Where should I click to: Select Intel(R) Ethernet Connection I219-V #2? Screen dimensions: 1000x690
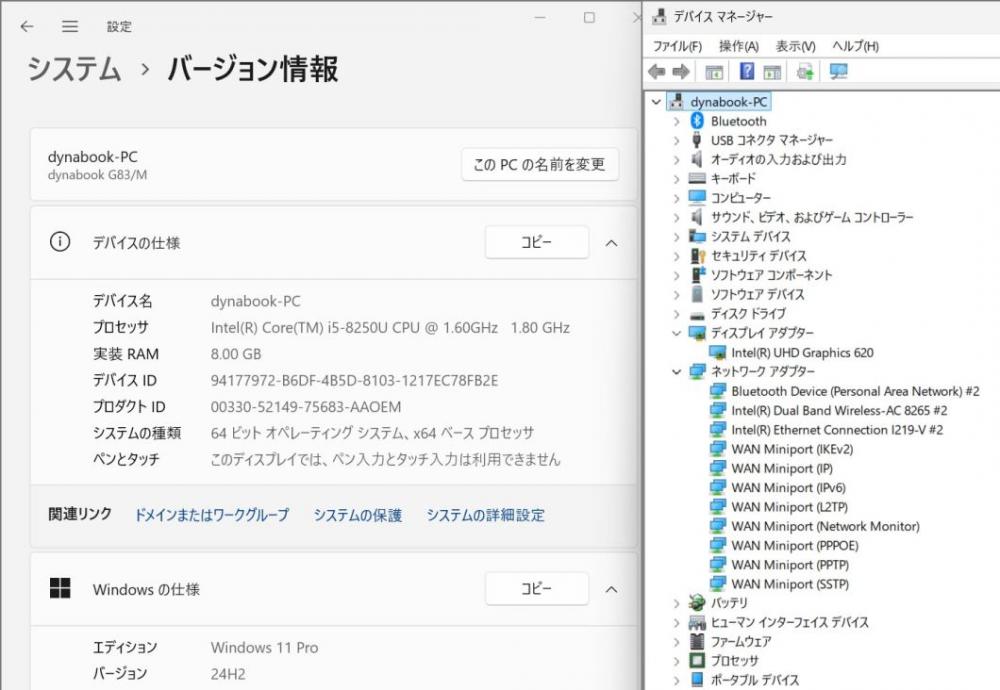click(837, 430)
